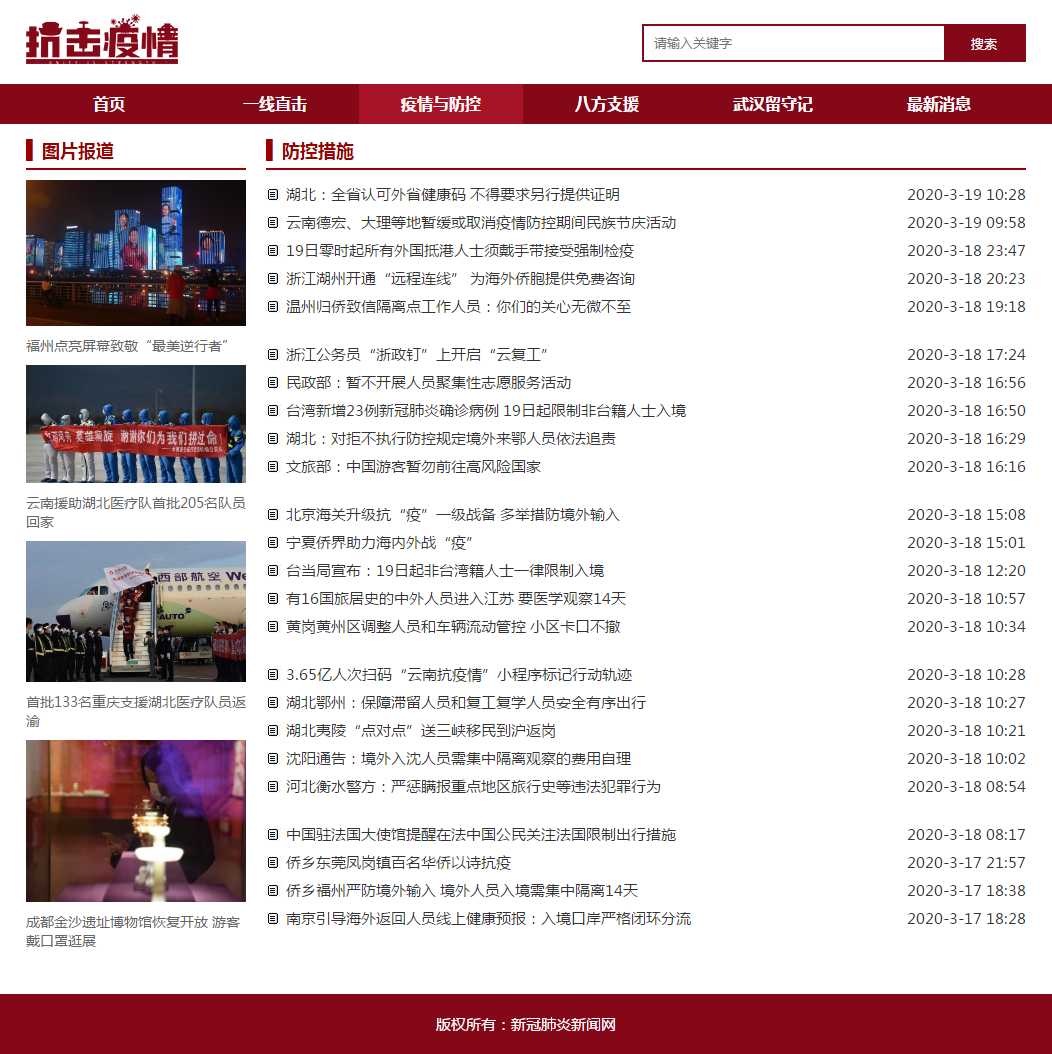The height and width of the screenshot is (1054, 1052).
Task: Open article 文旅部：中国游客暂勿前往高风险国家
Action: point(413,467)
